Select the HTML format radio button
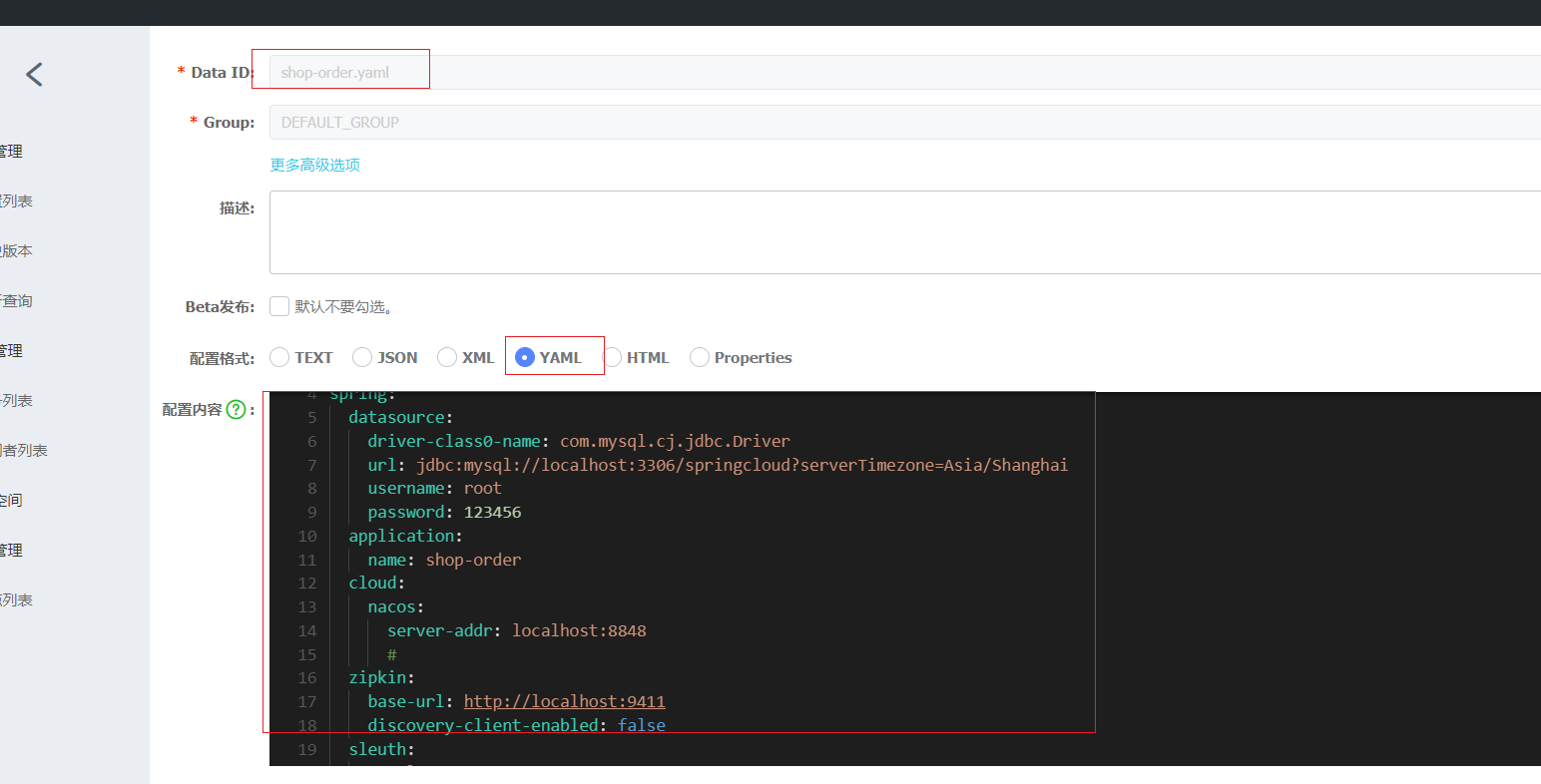1541x784 pixels. pos(612,357)
